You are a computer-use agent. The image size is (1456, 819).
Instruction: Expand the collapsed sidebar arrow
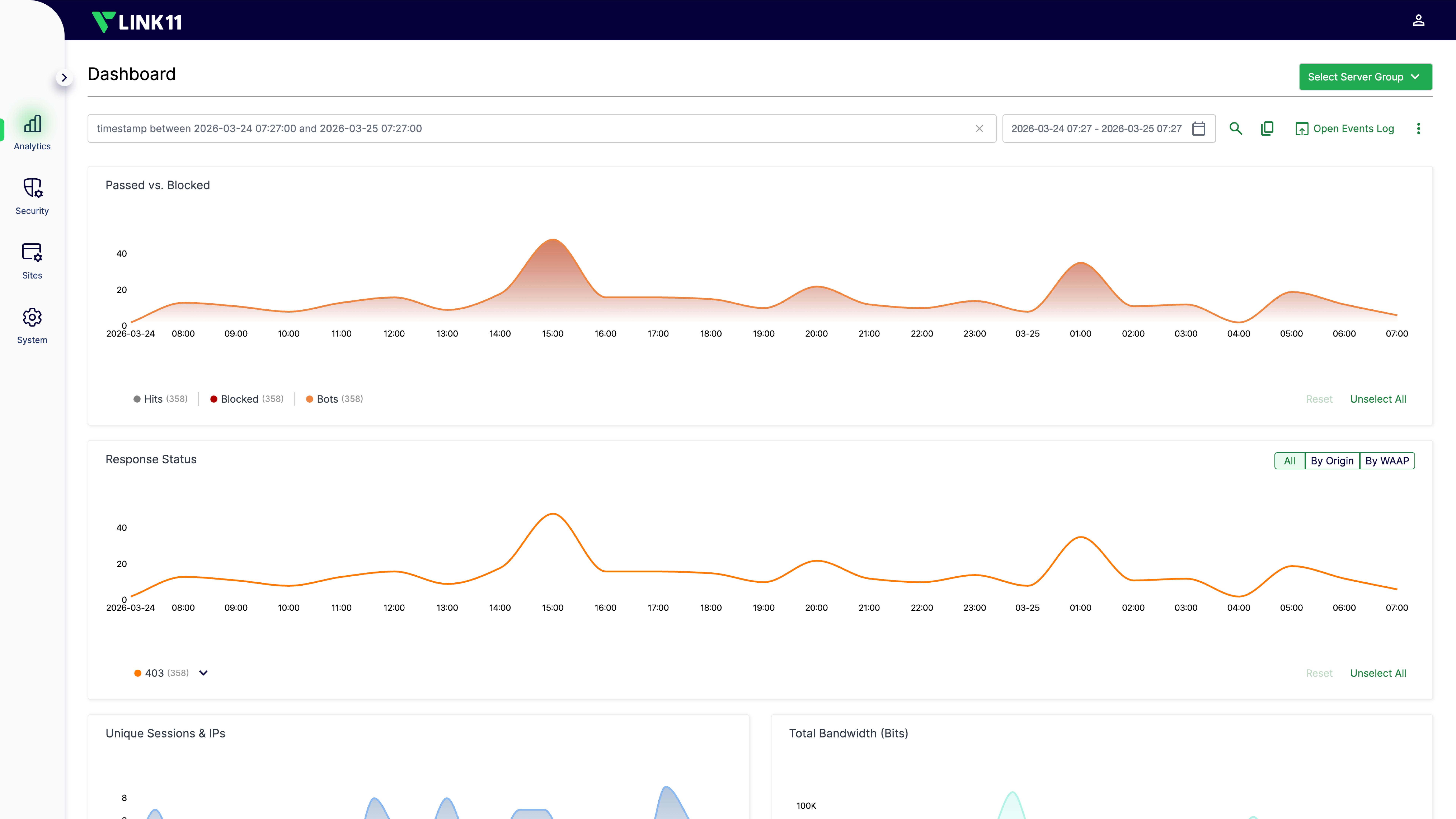(64, 77)
